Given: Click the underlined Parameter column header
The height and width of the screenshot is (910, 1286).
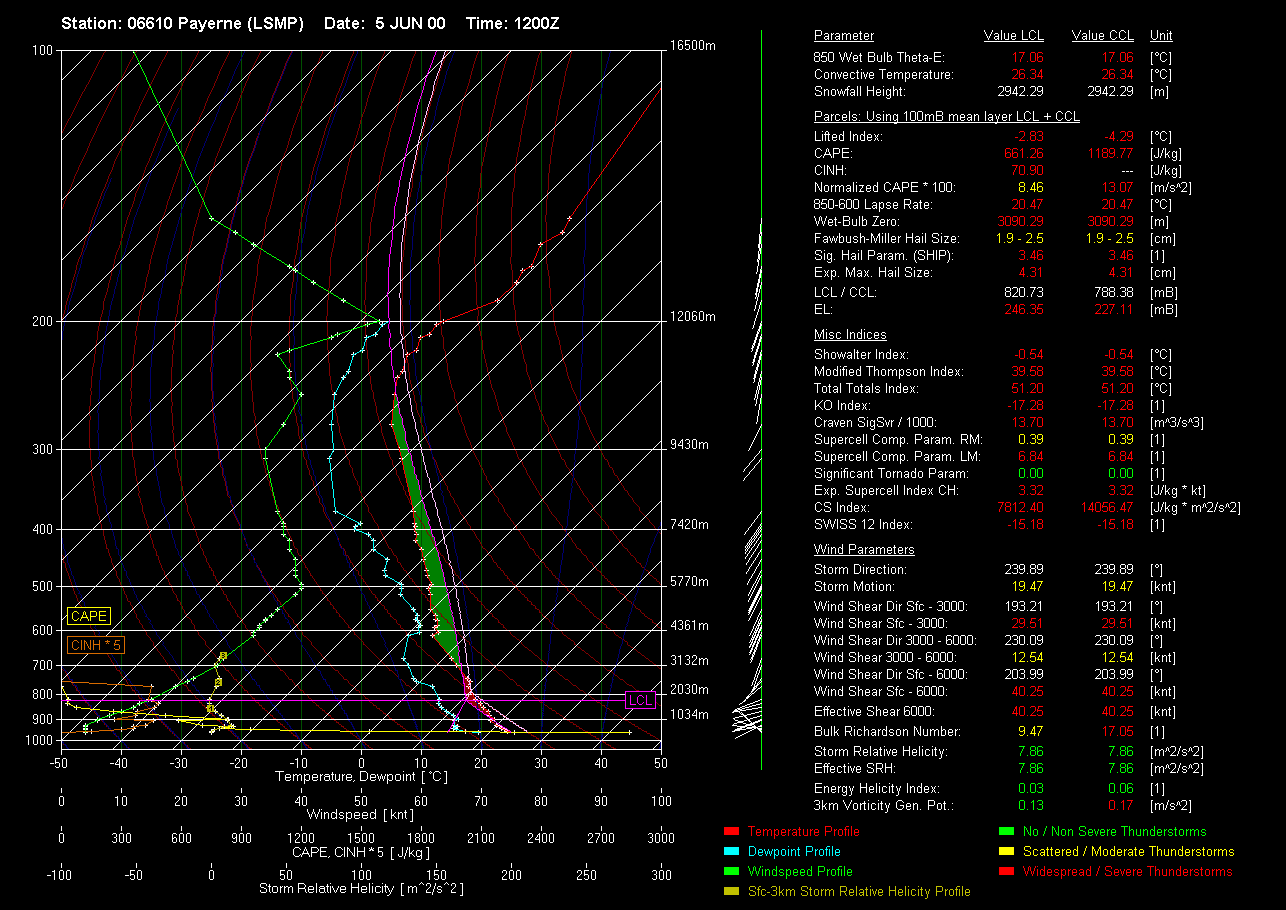Looking at the screenshot, I should 844,36.
